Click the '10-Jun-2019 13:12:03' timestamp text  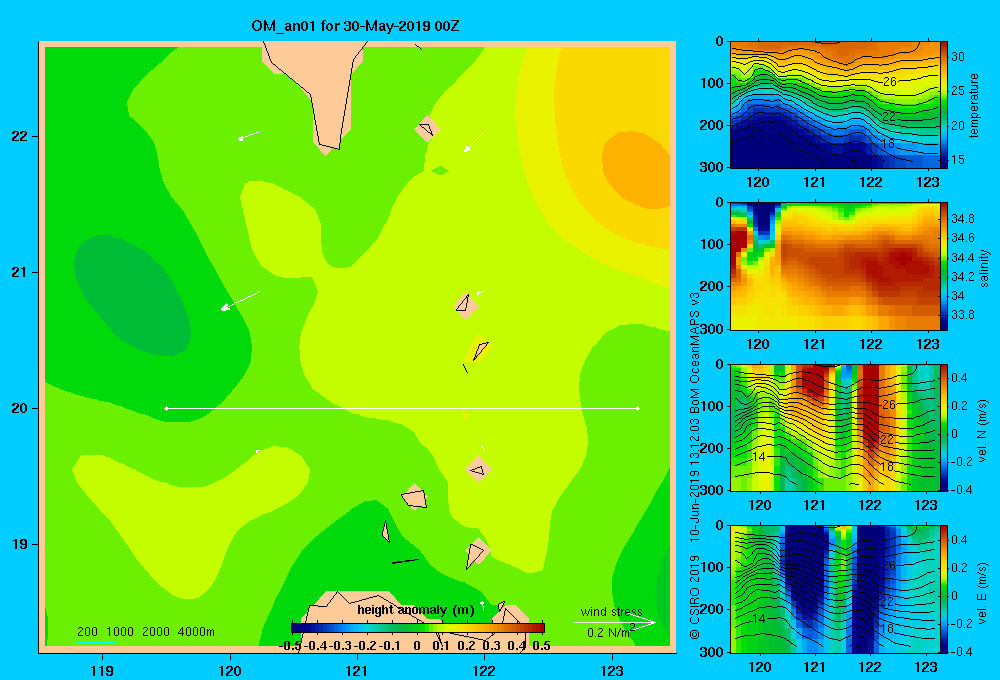pyautogui.click(x=695, y=474)
